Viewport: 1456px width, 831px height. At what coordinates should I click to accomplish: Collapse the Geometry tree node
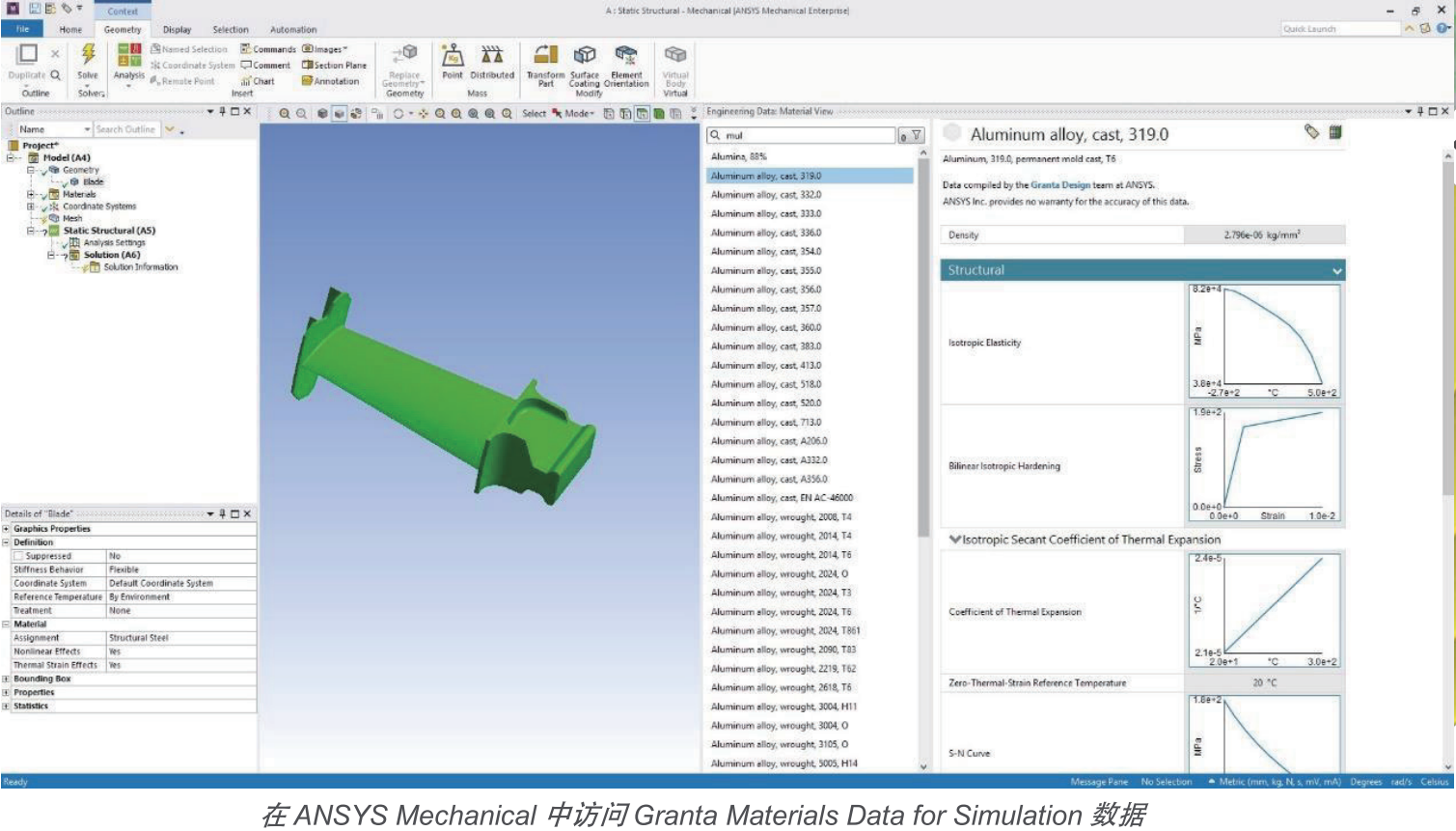coord(31,170)
